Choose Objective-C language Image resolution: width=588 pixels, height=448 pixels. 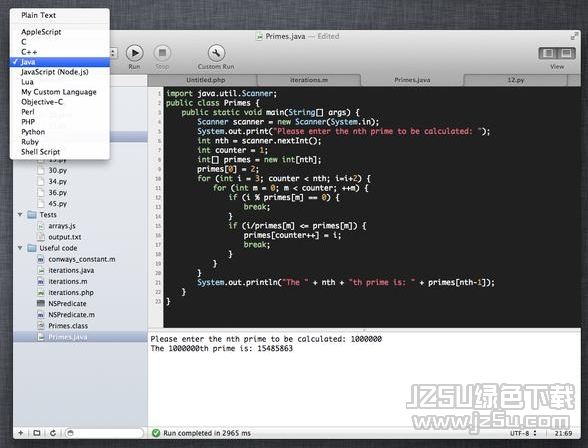coord(42,102)
